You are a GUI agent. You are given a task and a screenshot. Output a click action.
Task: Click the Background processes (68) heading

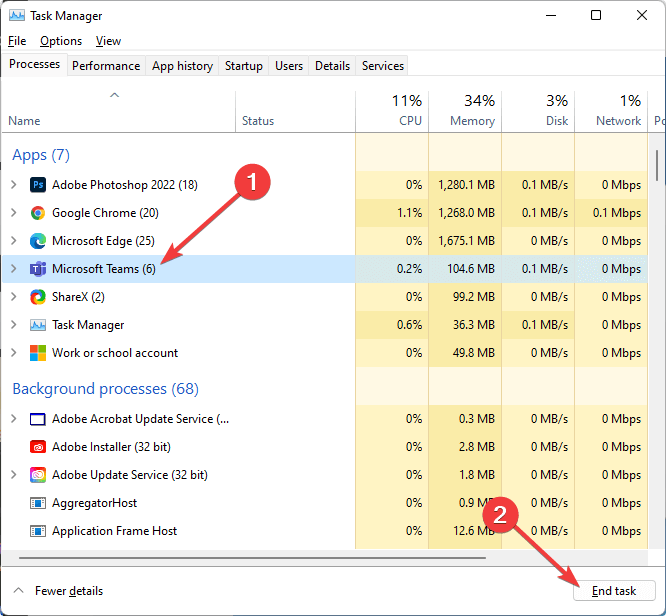(x=105, y=389)
